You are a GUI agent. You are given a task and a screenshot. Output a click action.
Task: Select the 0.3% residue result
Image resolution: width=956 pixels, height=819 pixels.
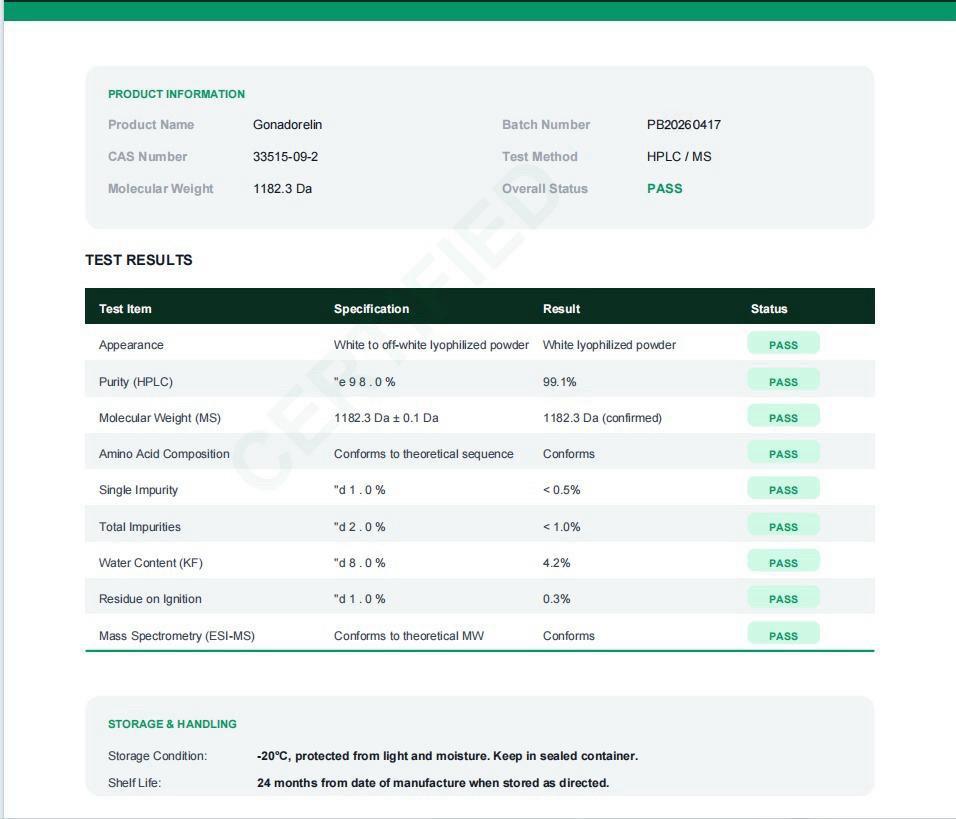tap(556, 599)
